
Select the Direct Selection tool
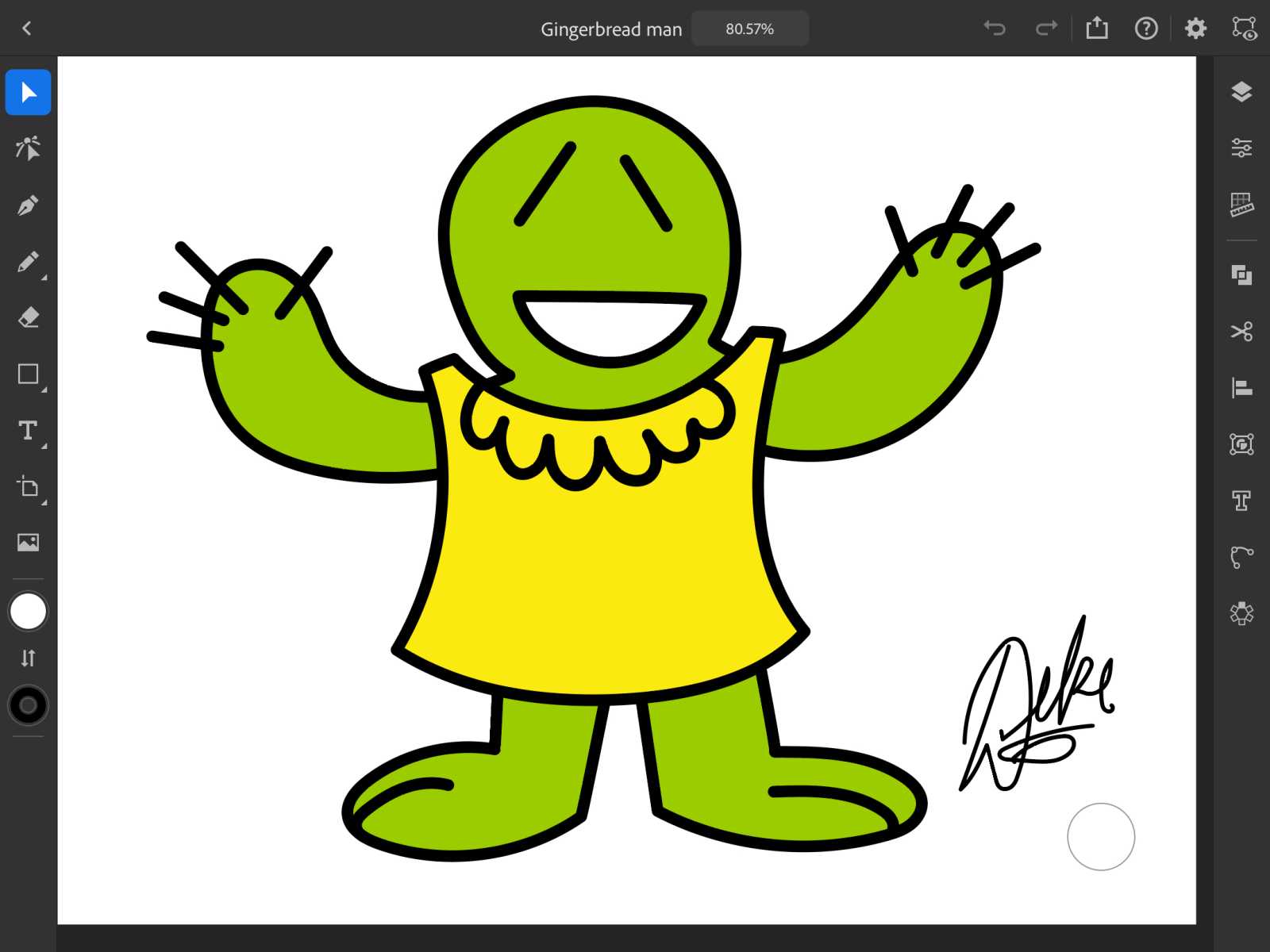pos(29,148)
